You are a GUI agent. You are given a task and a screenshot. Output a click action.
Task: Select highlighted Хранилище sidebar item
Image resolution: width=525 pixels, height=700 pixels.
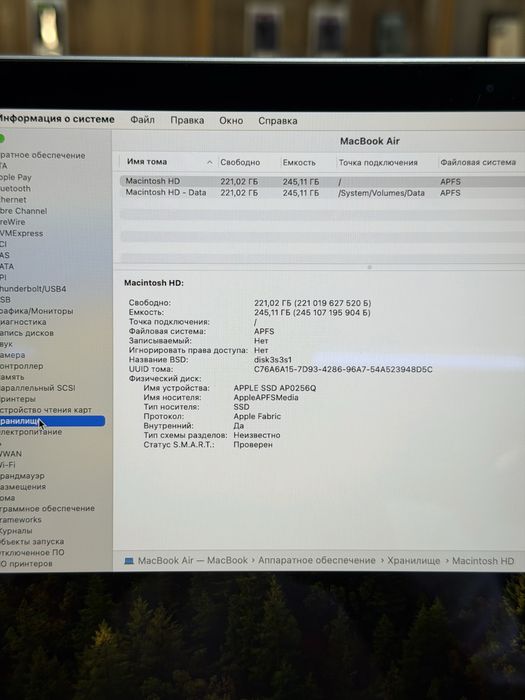point(52,421)
